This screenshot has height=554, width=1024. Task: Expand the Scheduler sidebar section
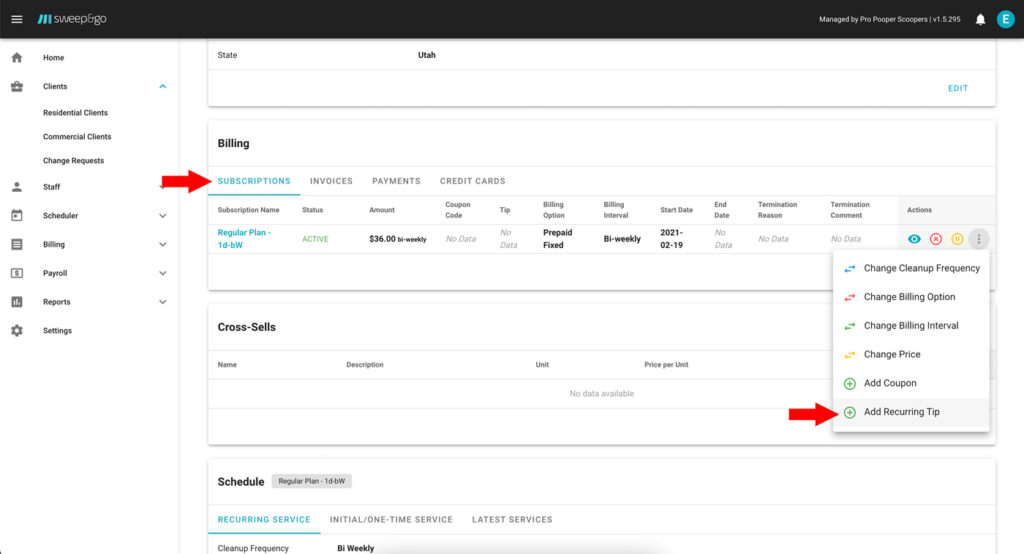[163, 216]
